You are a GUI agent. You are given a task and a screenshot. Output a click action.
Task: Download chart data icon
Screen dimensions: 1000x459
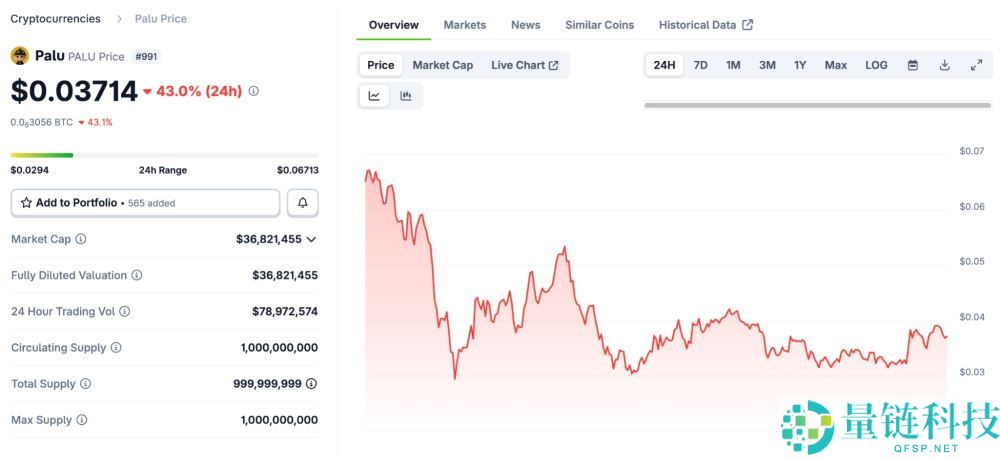[944, 65]
